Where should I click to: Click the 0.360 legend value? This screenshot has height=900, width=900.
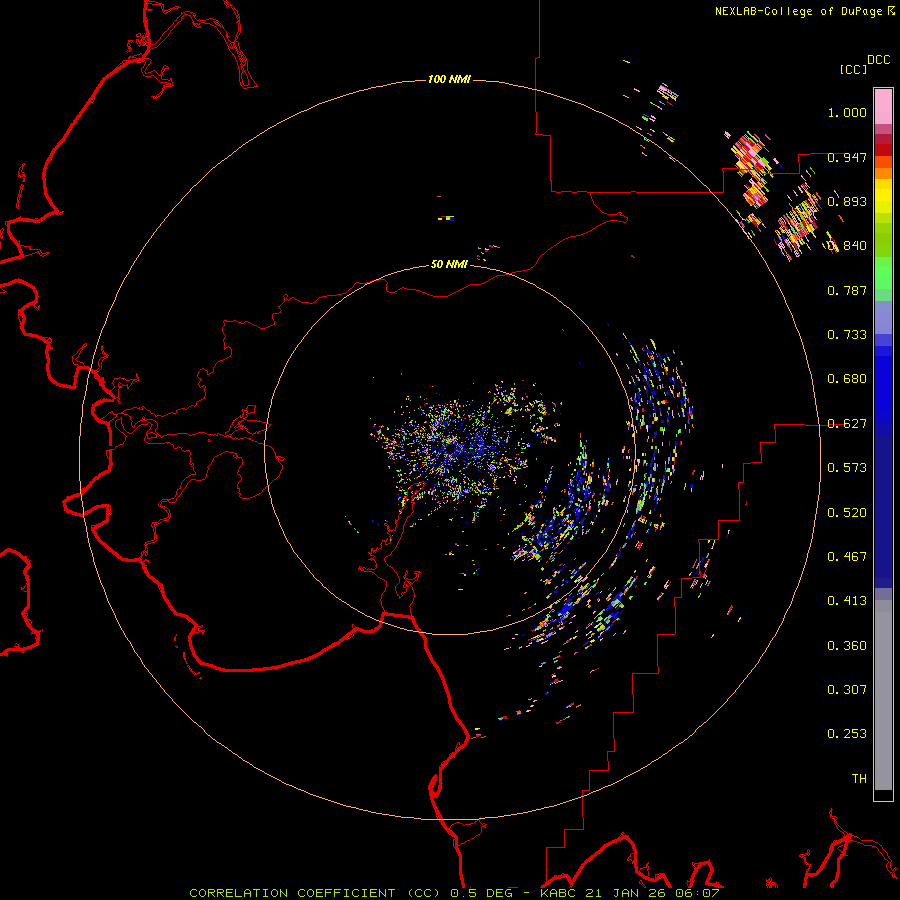[x=847, y=646]
